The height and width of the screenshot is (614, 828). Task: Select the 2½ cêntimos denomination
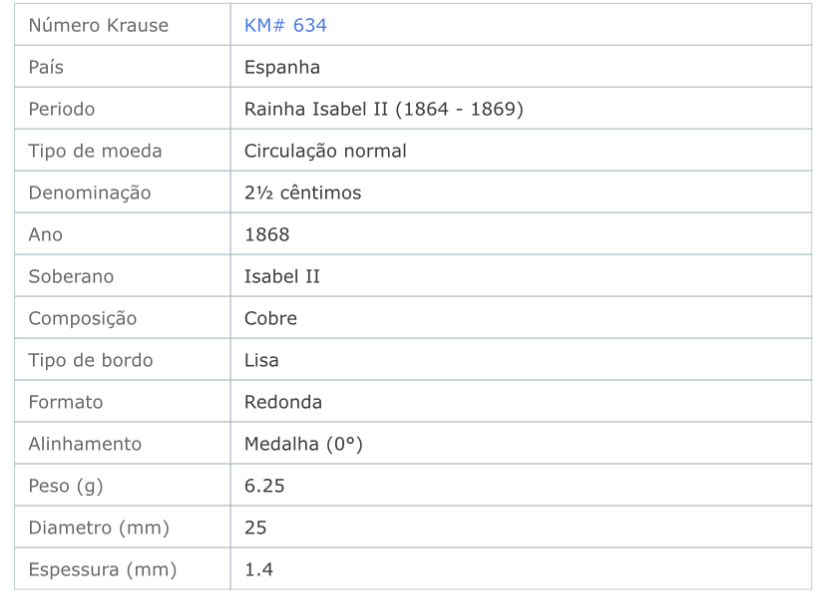pos(303,193)
